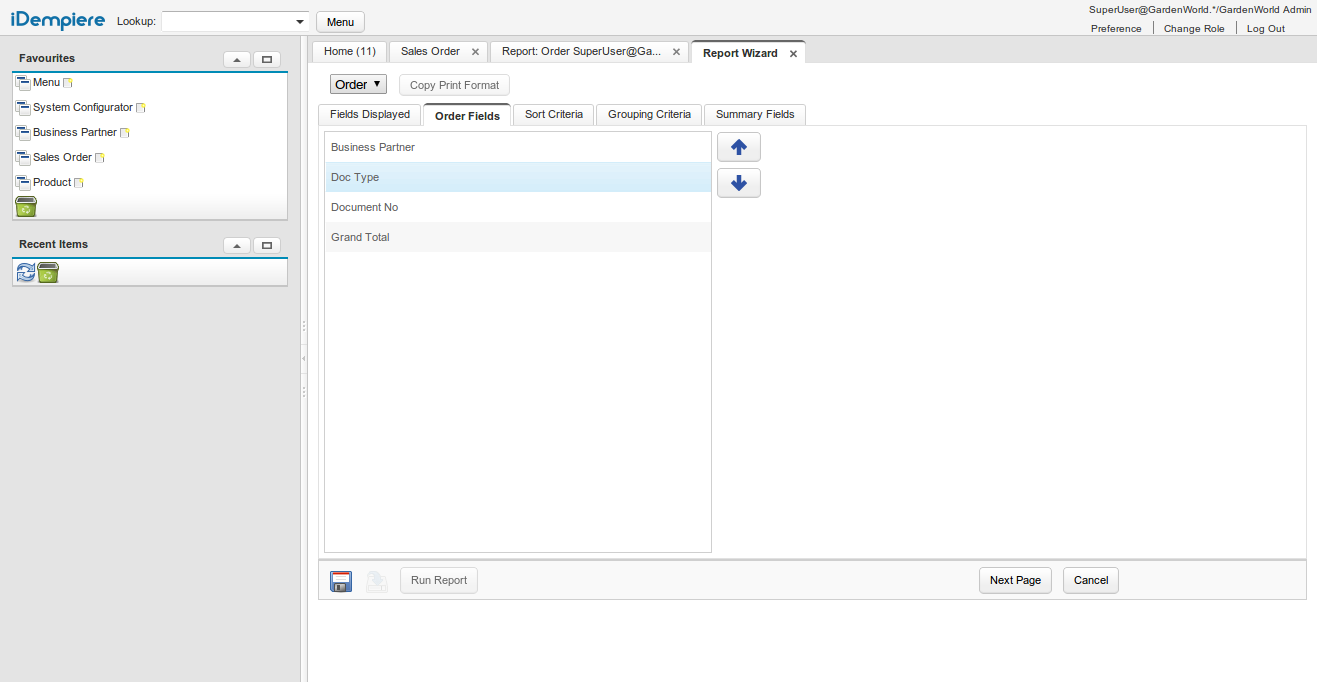Switch to the Grouping Criteria tab

[x=649, y=115]
